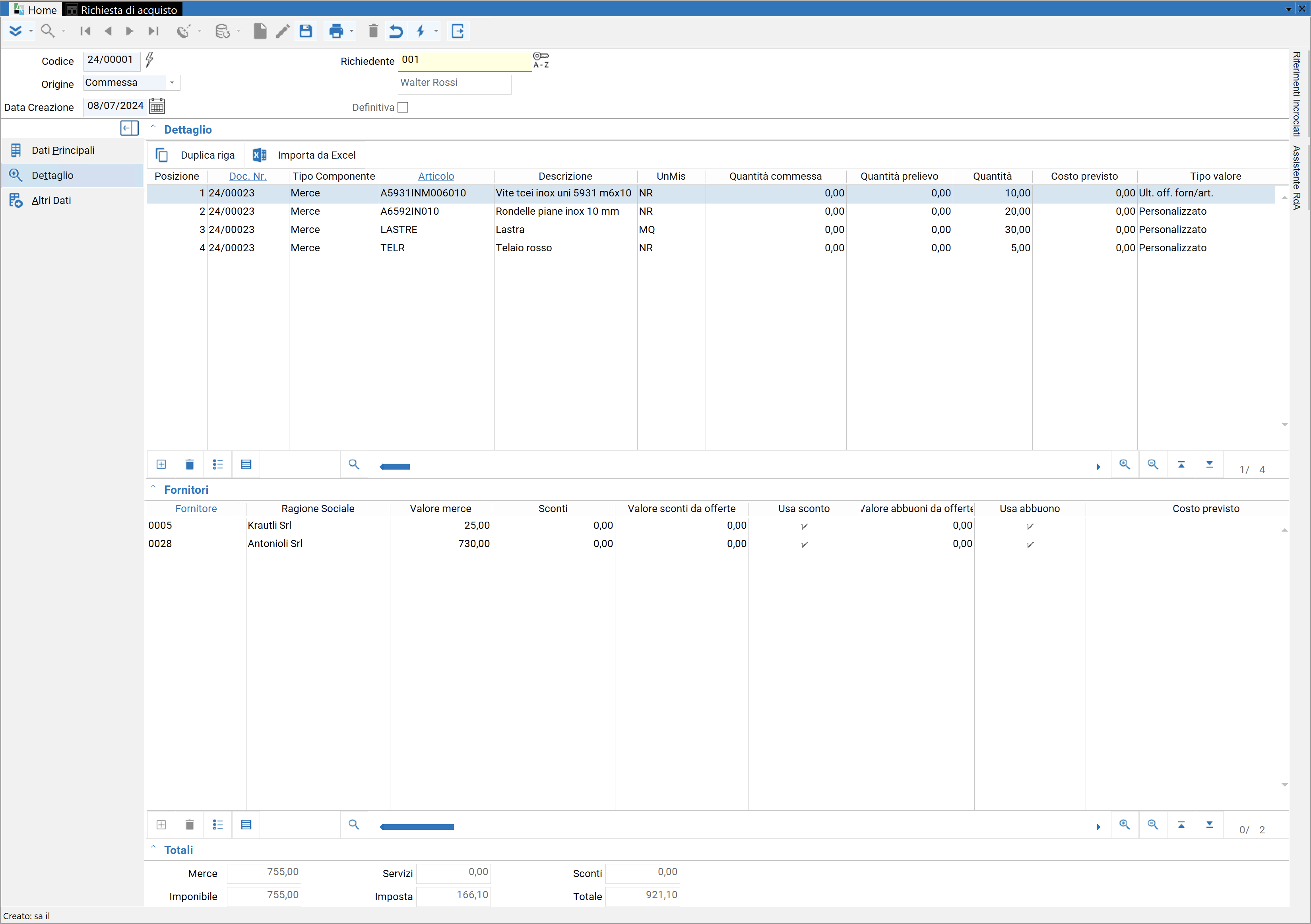The image size is (1311, 924).
Task: Click Importa da Excel button
Action: 305,155
